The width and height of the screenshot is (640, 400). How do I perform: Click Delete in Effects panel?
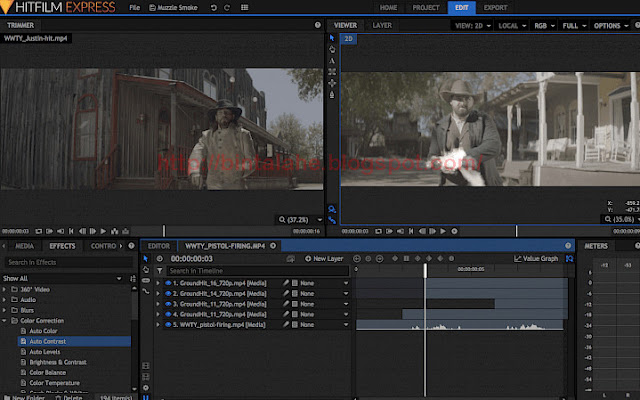click(x=69, y=397)
